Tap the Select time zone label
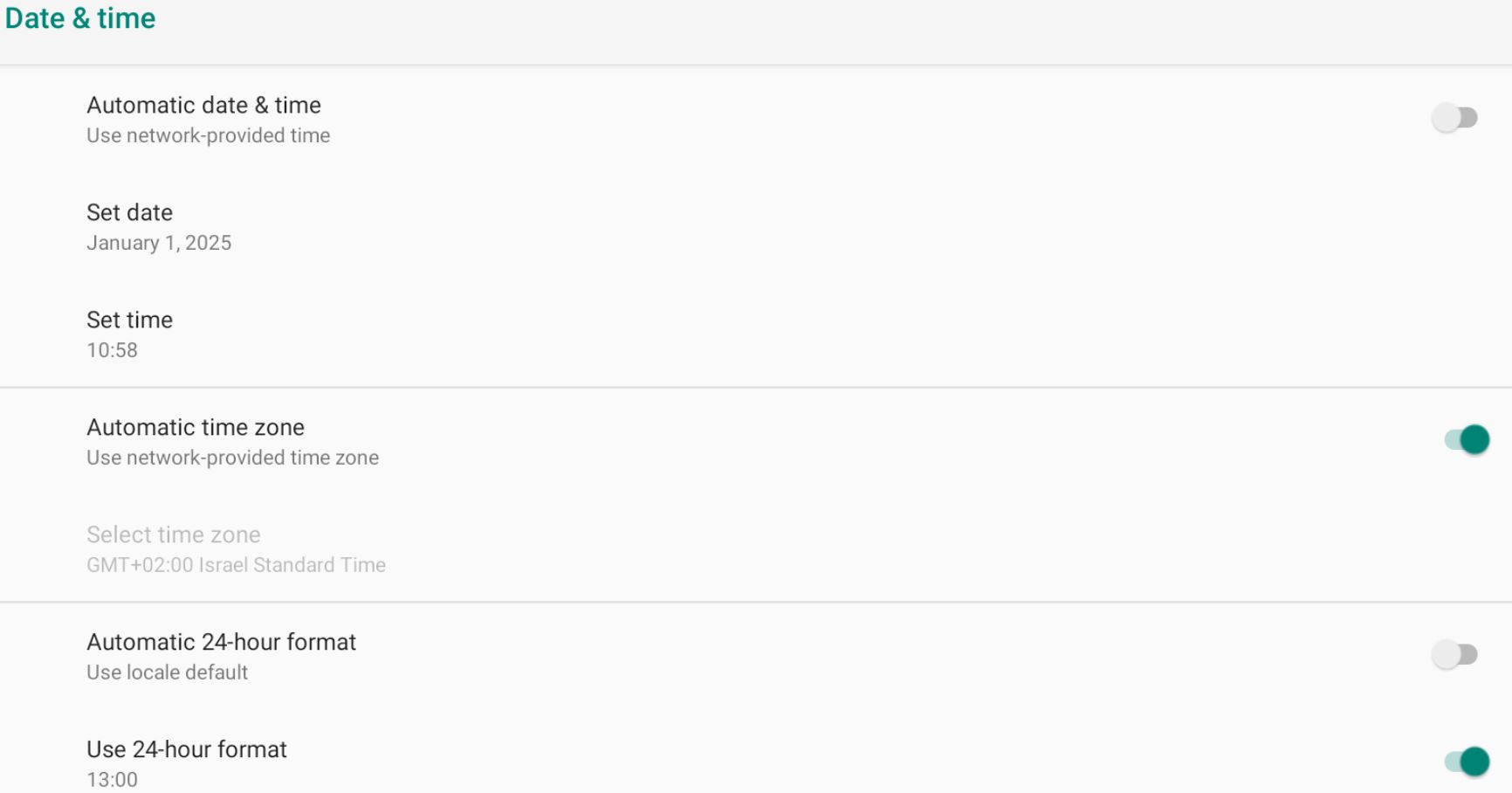The image size is (1512, 793). click(x=173, y=534)
